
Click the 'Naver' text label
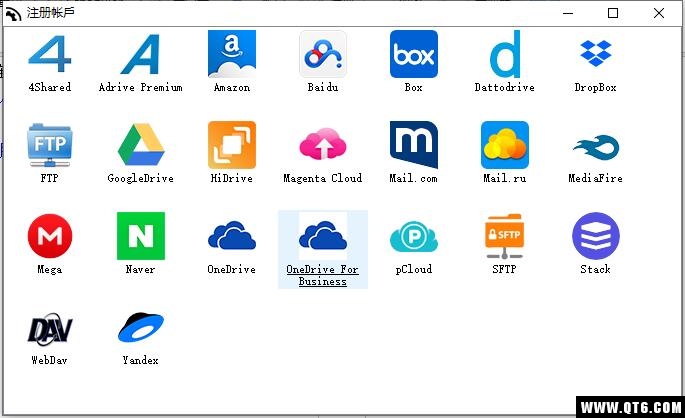coord(140,269)
